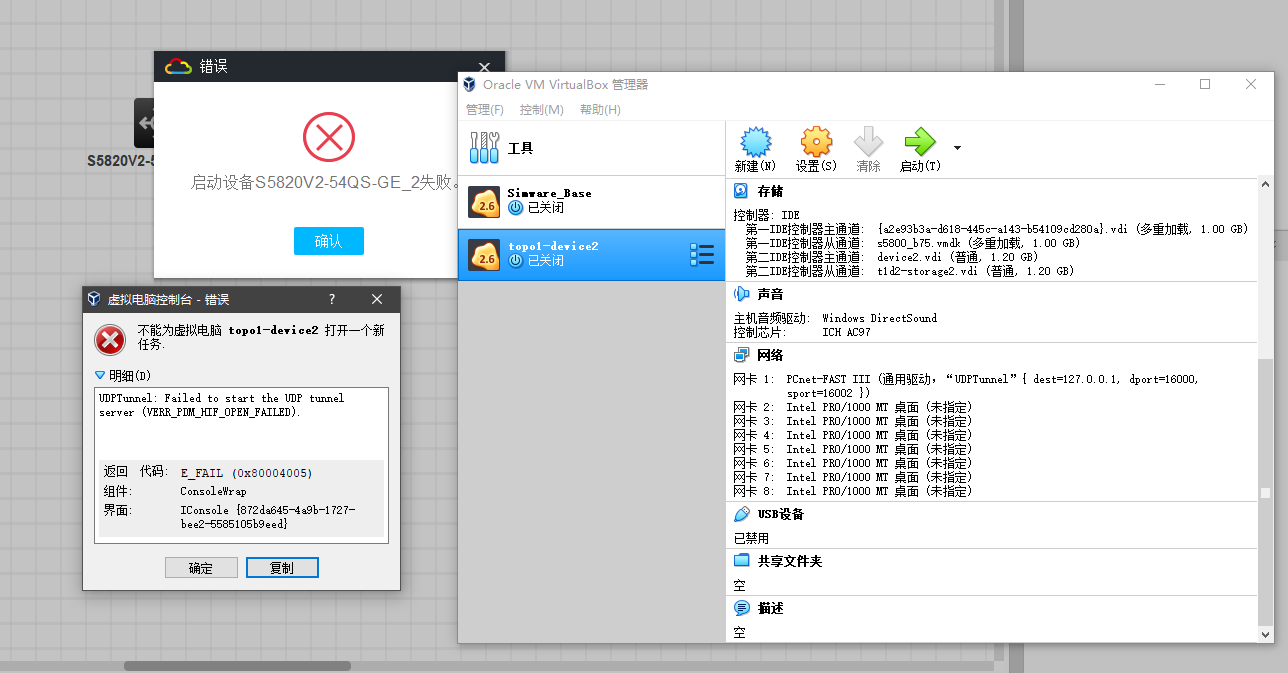The height and width of the screenshot is (673, 1288).
Task: Click the Description (描述) speech bubble icon
Action: 741,608
